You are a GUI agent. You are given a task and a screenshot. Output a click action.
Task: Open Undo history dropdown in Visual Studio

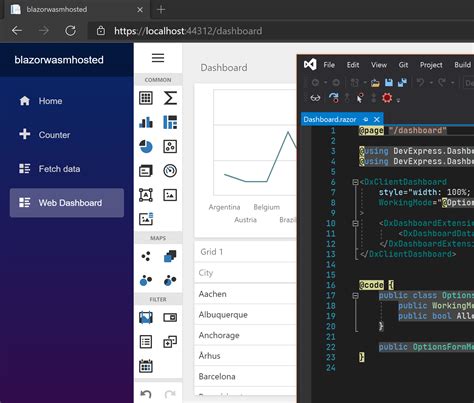point(431,82)
